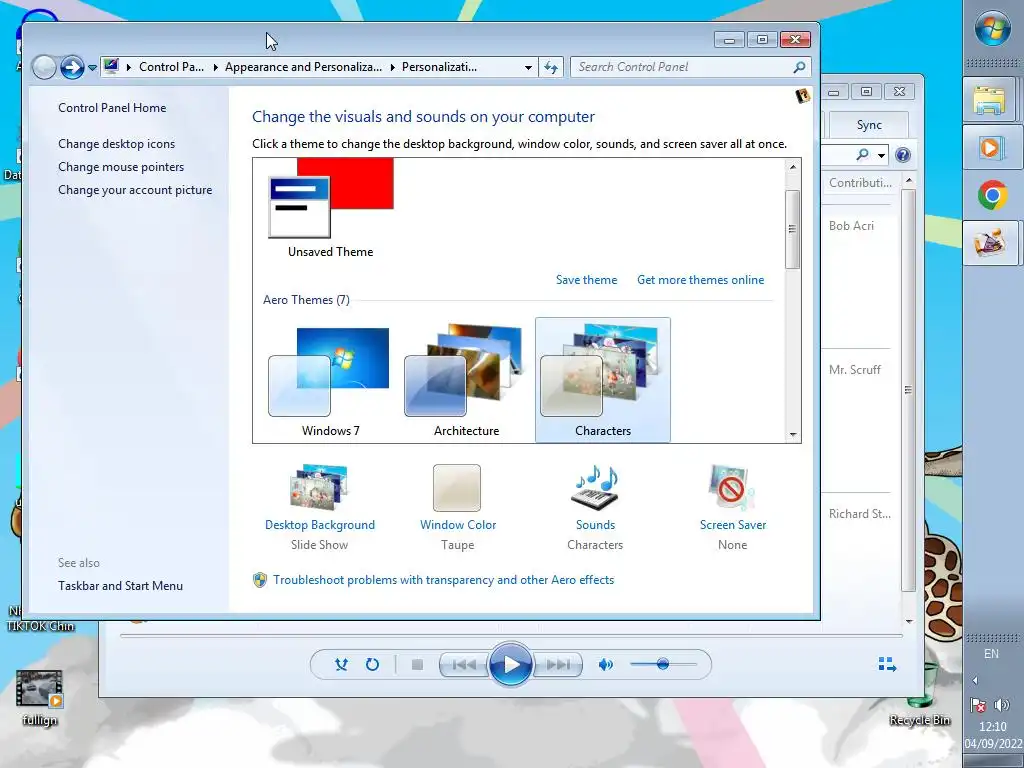
Task: Open Media Player search options dropdown
Action: click(882, 155)
